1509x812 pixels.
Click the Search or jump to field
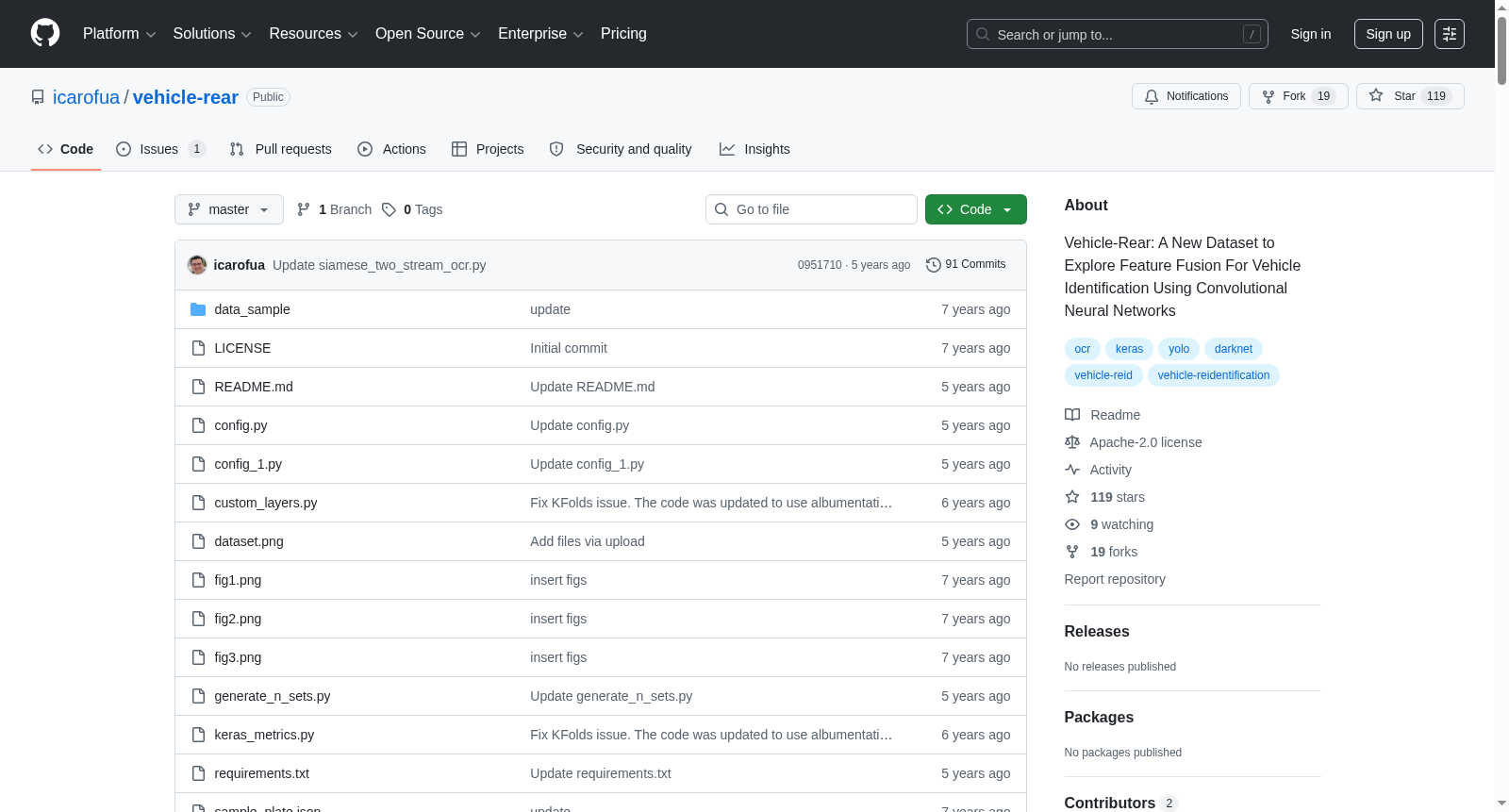1118,34
